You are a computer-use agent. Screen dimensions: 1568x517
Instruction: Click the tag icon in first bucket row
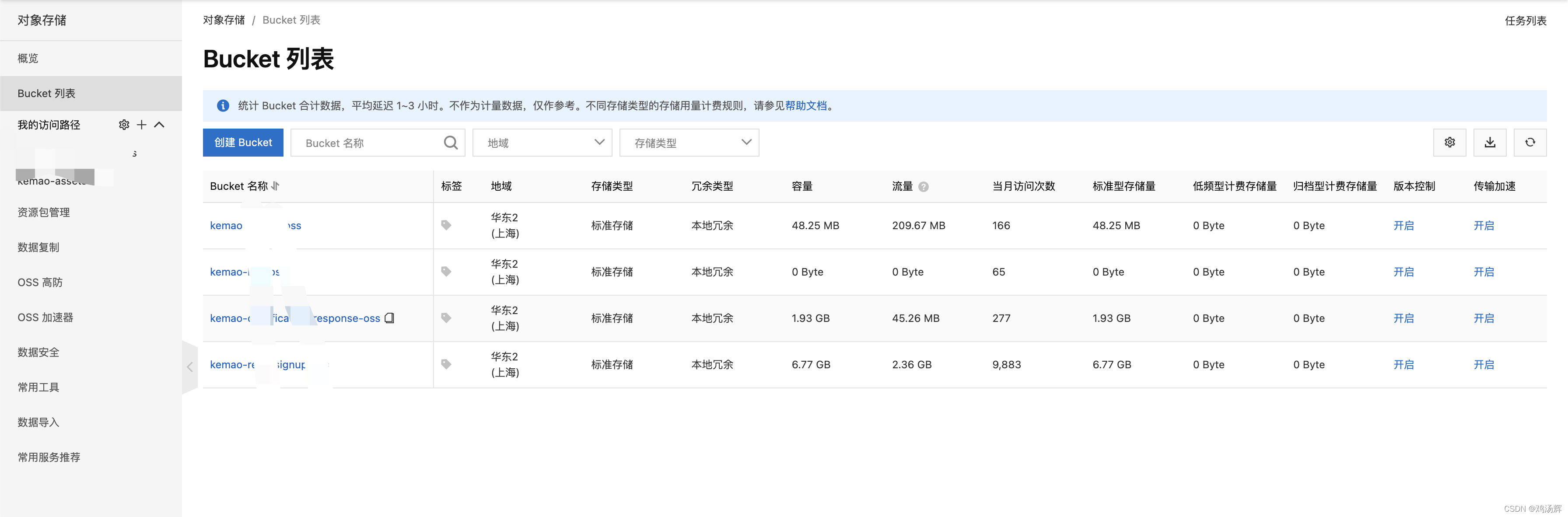click(x=446, y=225)
